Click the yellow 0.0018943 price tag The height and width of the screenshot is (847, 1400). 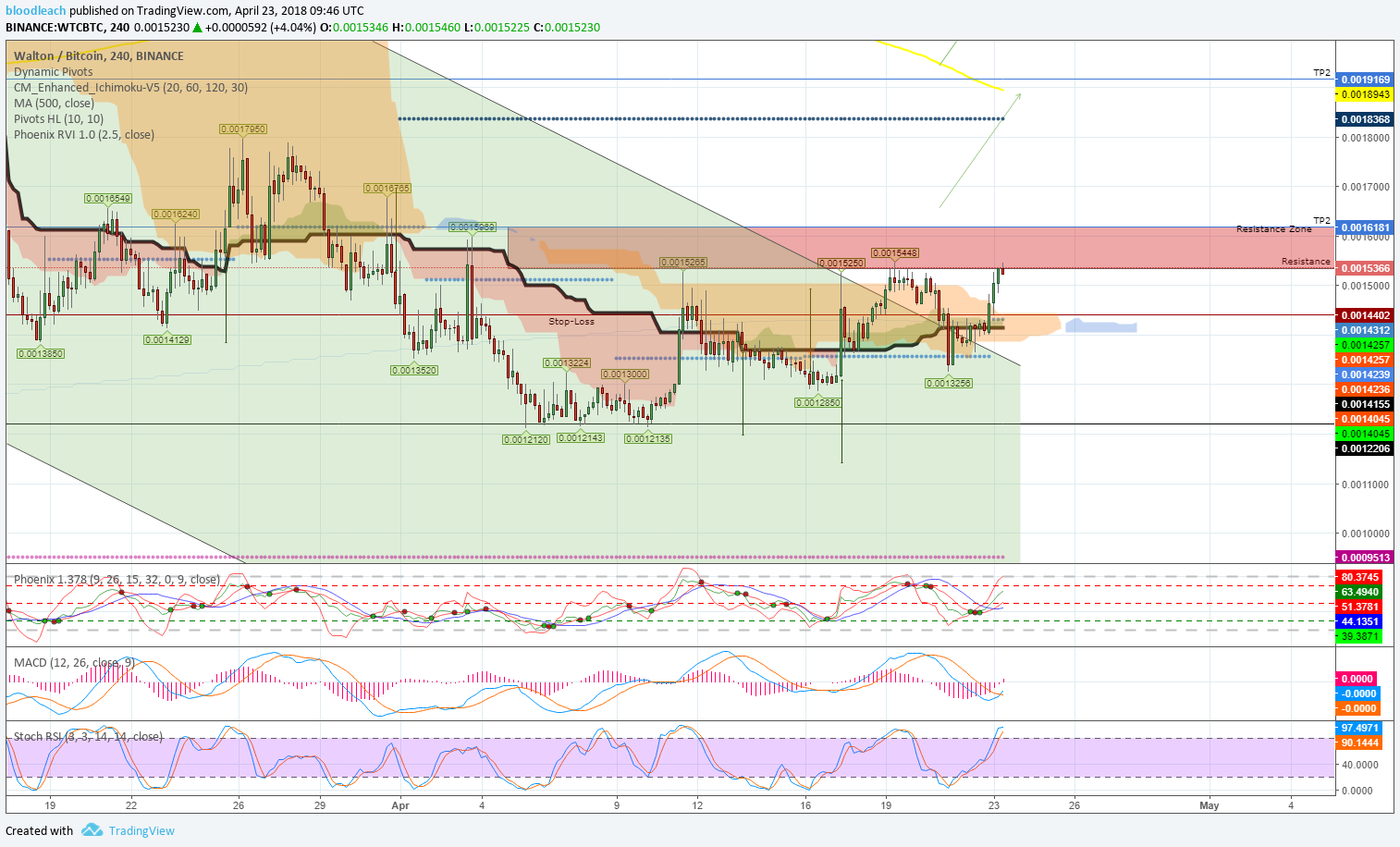point(1365,94)
